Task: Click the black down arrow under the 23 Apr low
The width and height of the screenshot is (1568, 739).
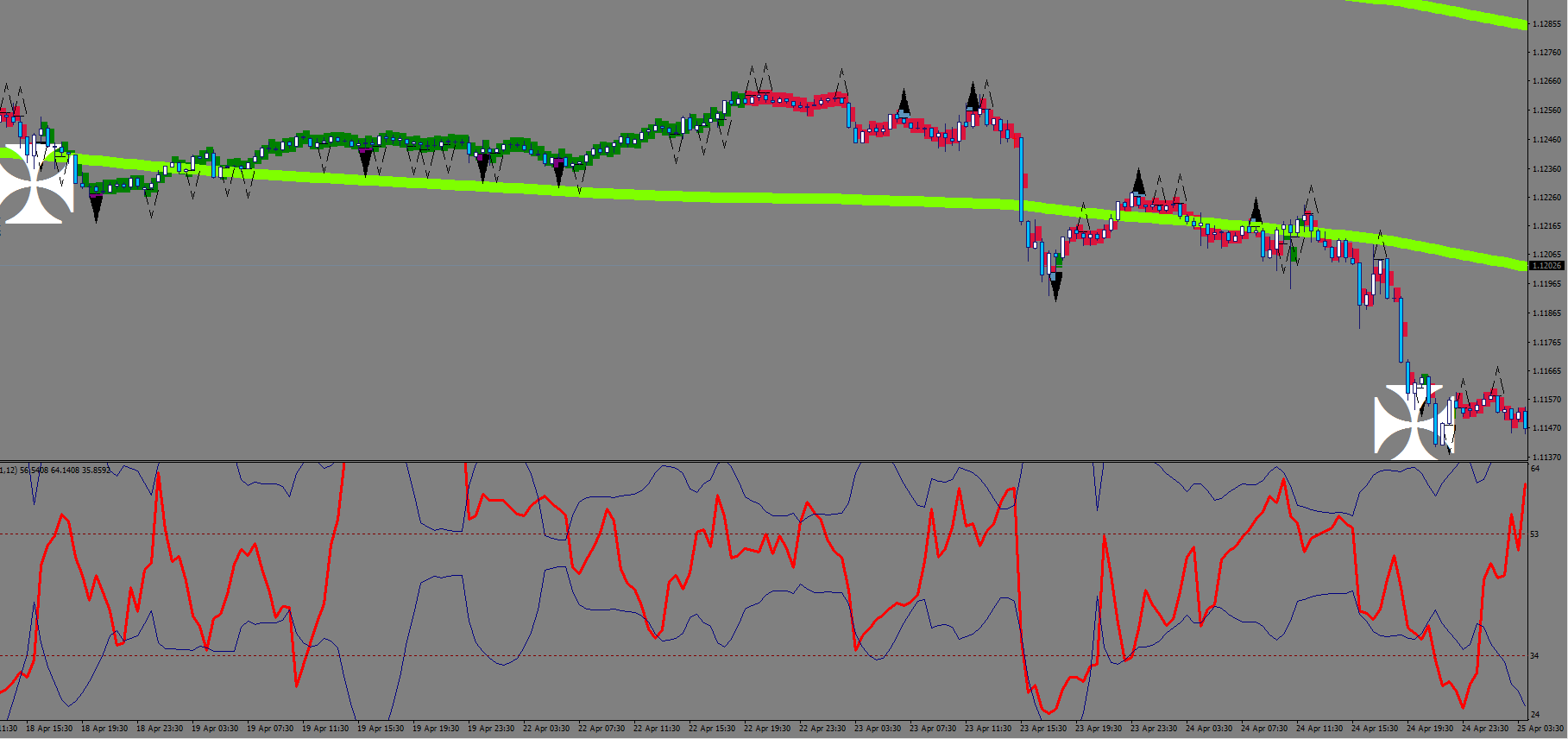Action: click(x=1055, y=285)
